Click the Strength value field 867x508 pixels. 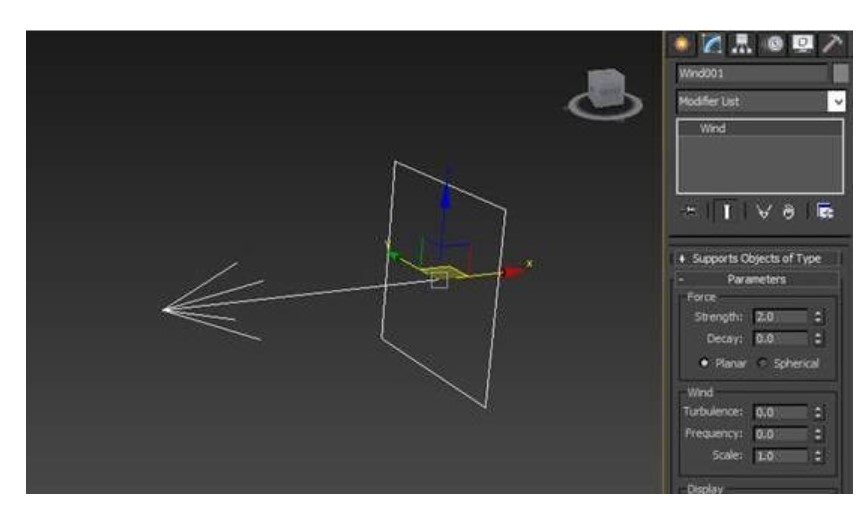(781, 317)
